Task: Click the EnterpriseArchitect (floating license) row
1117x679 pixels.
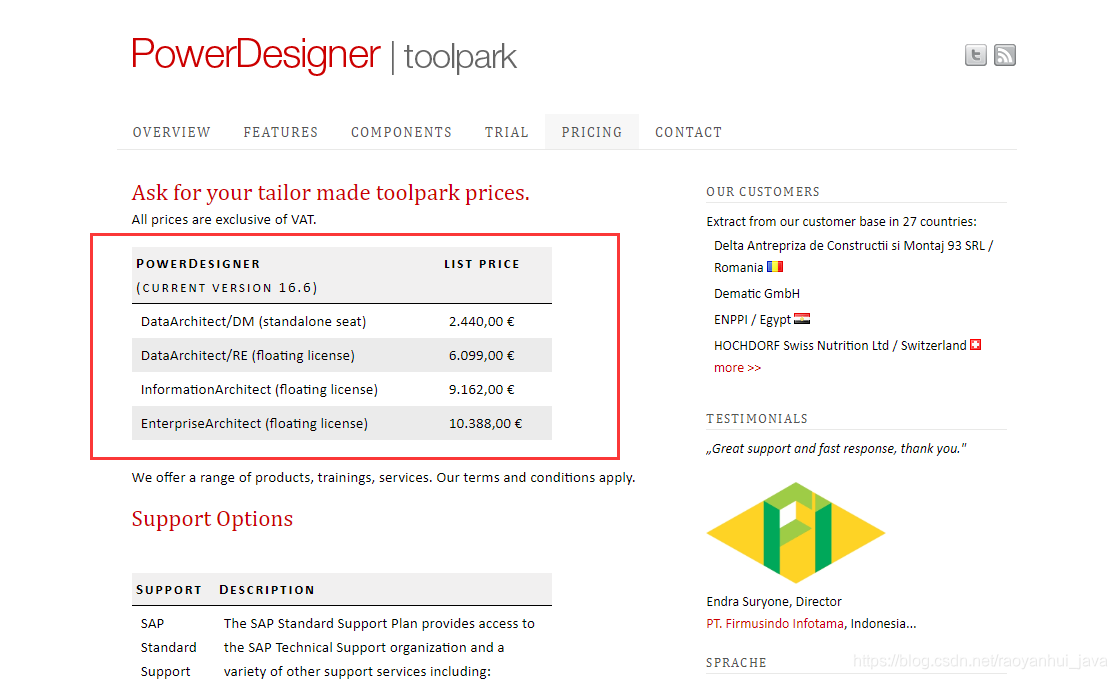Action: tap(342, 423)
